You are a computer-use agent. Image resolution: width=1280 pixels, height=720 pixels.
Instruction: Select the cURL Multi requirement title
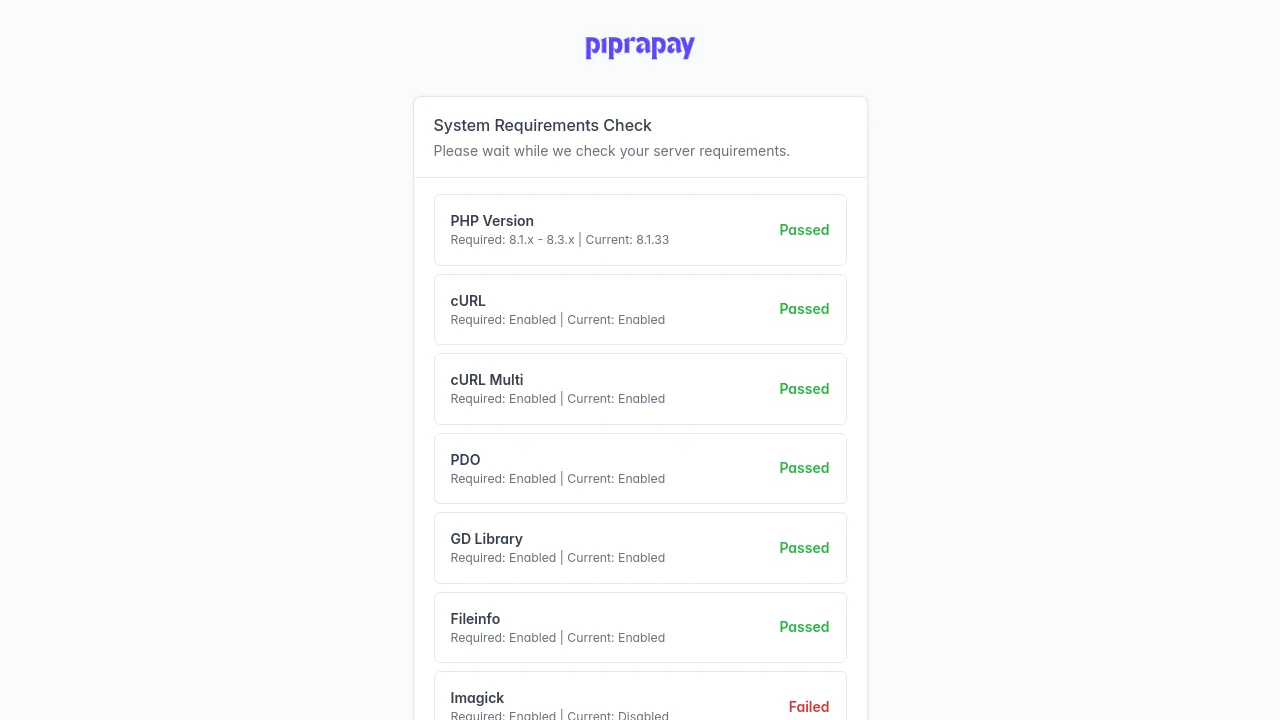click(487, 380)
